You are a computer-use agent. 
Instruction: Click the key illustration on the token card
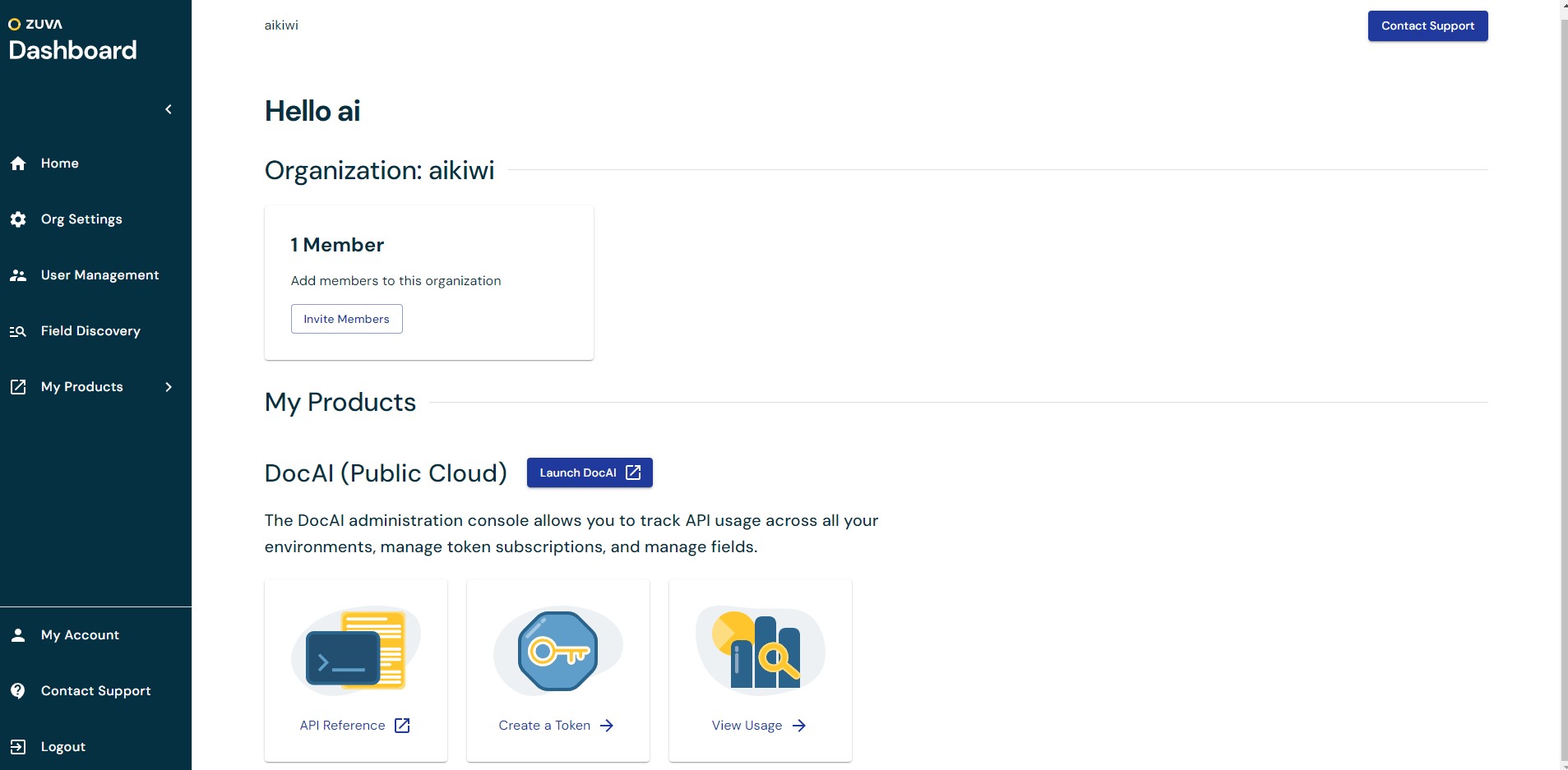(x=558, y=651)
